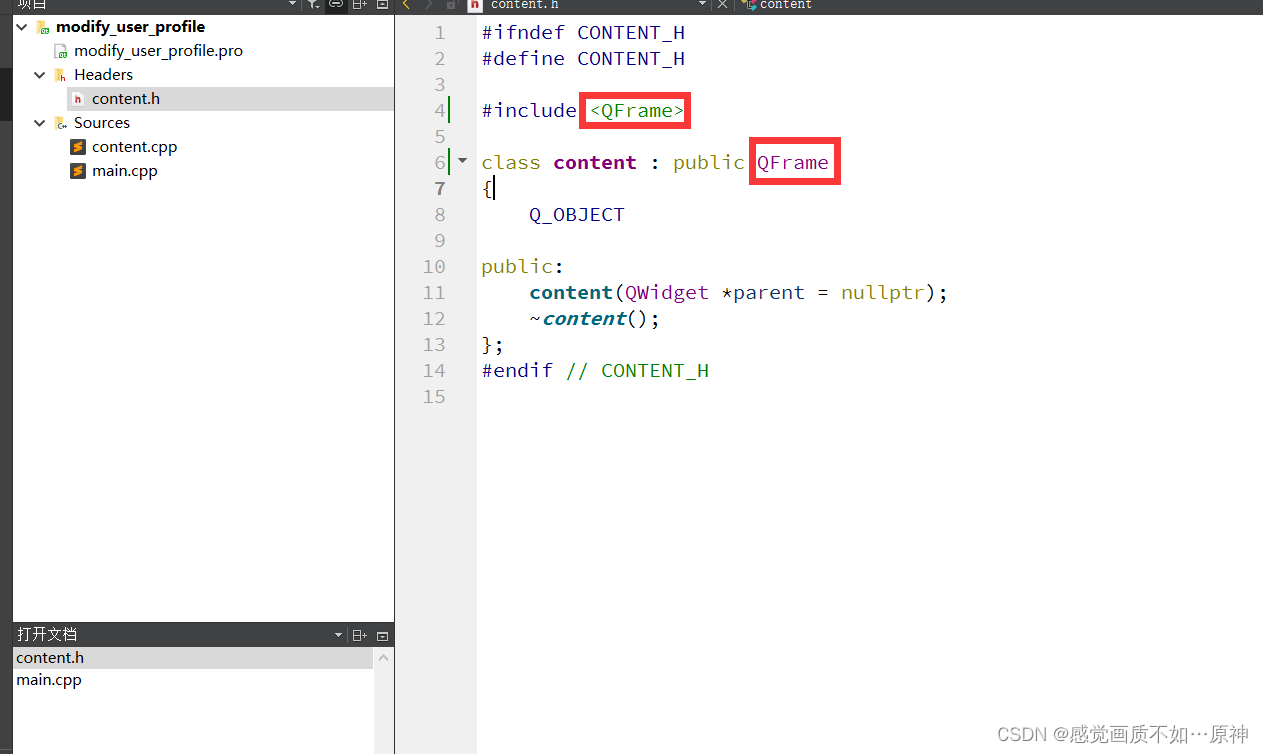Close the project side panel
The image size is (1263, 754).
click(382, 4)
